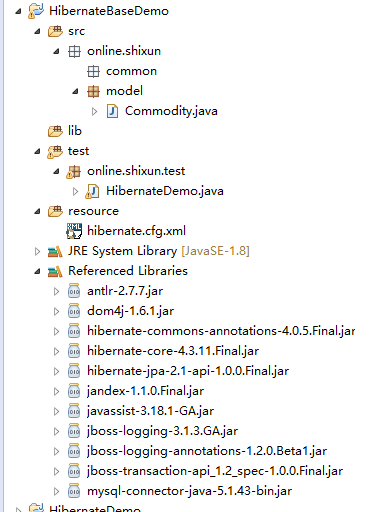Screen dimensions: 389x512
Task: Select the Referenced Libraries label
Action: (x=128, y=271)
